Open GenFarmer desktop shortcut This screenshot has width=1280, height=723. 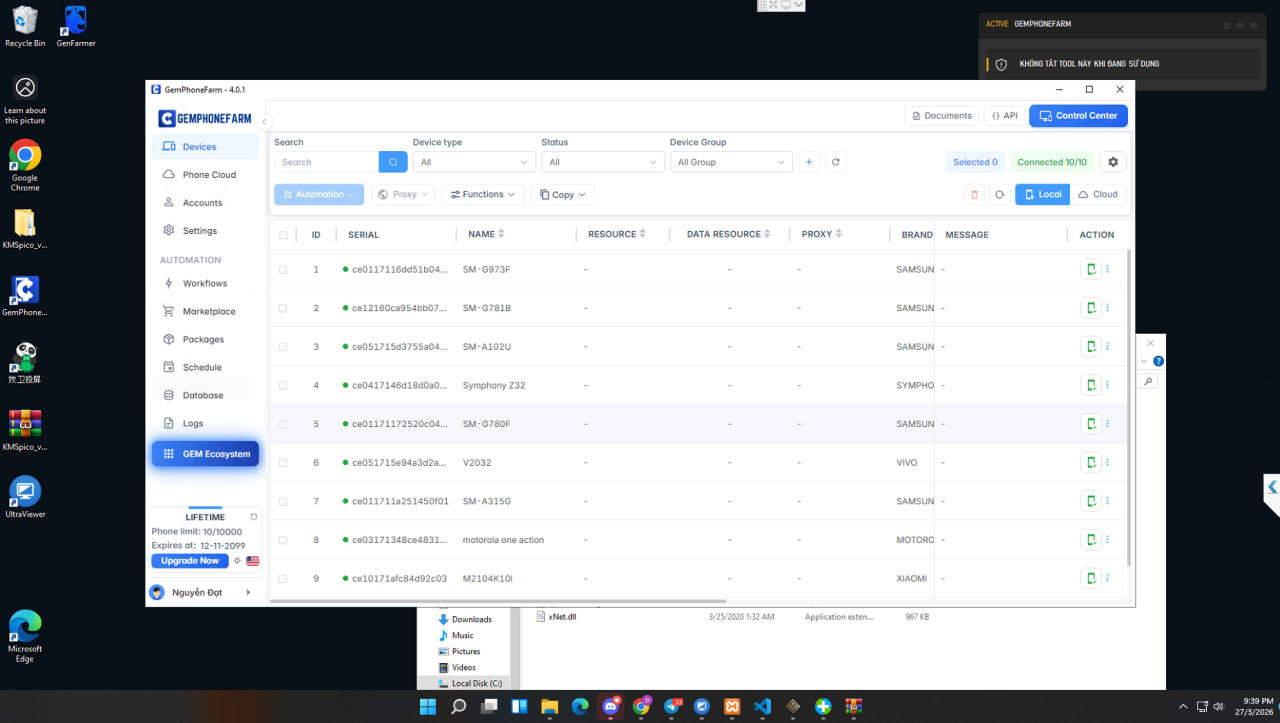(x=76, y=27)
